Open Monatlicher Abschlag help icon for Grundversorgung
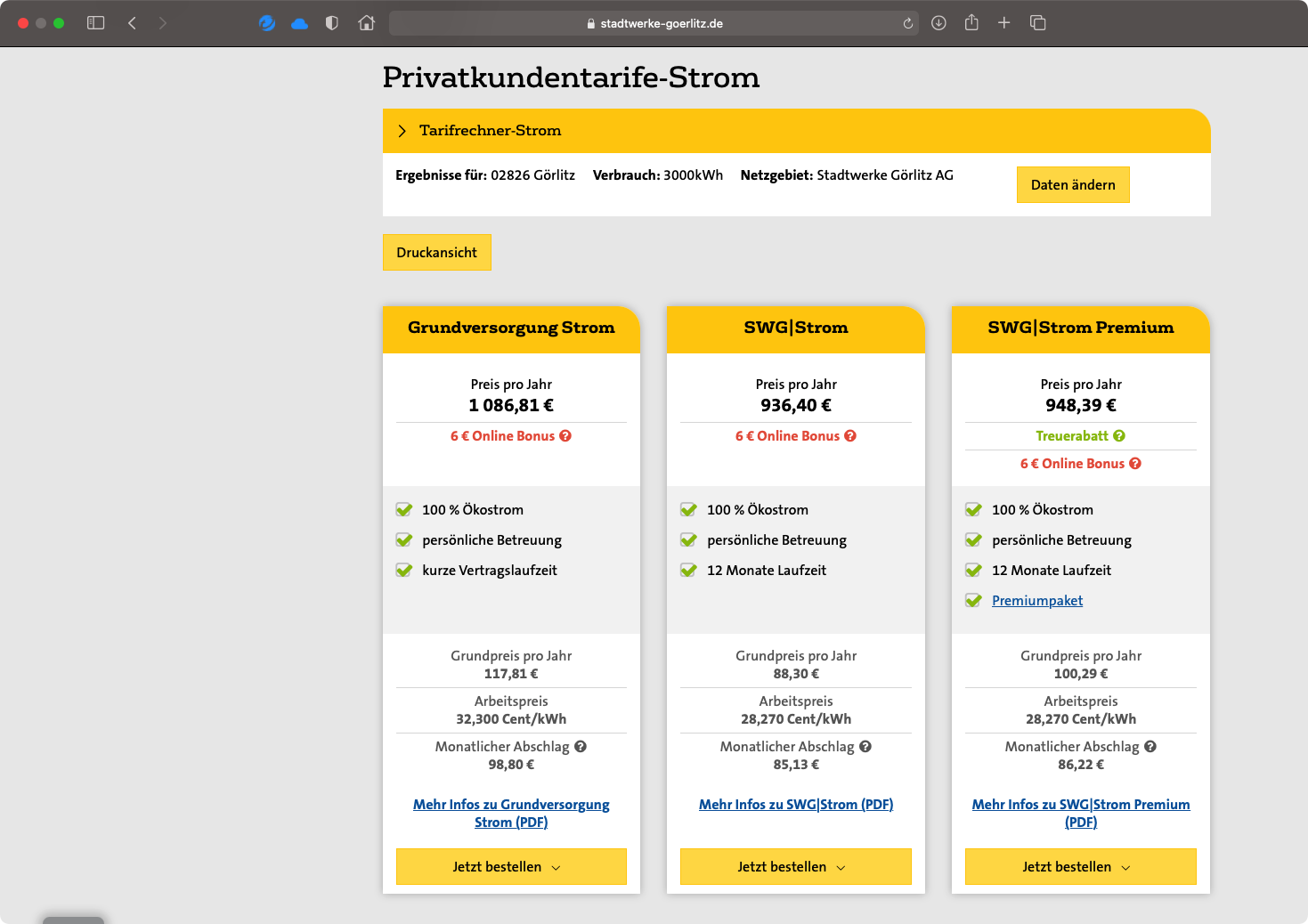The width and height of the screenshot is (1308, 924). [581, 747]
